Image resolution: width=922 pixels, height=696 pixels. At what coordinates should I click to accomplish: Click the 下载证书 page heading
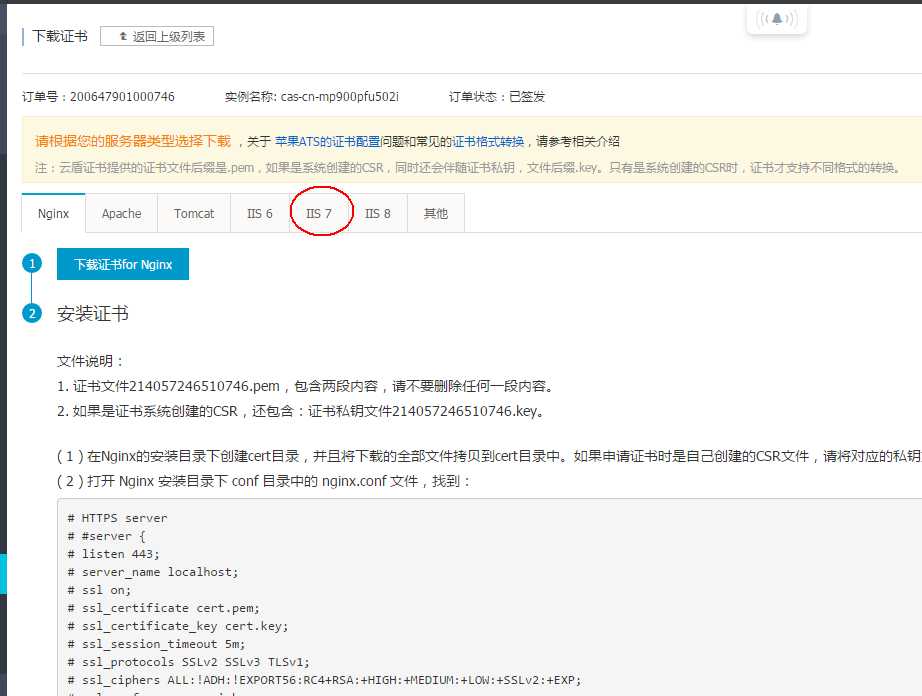point(59,36)
